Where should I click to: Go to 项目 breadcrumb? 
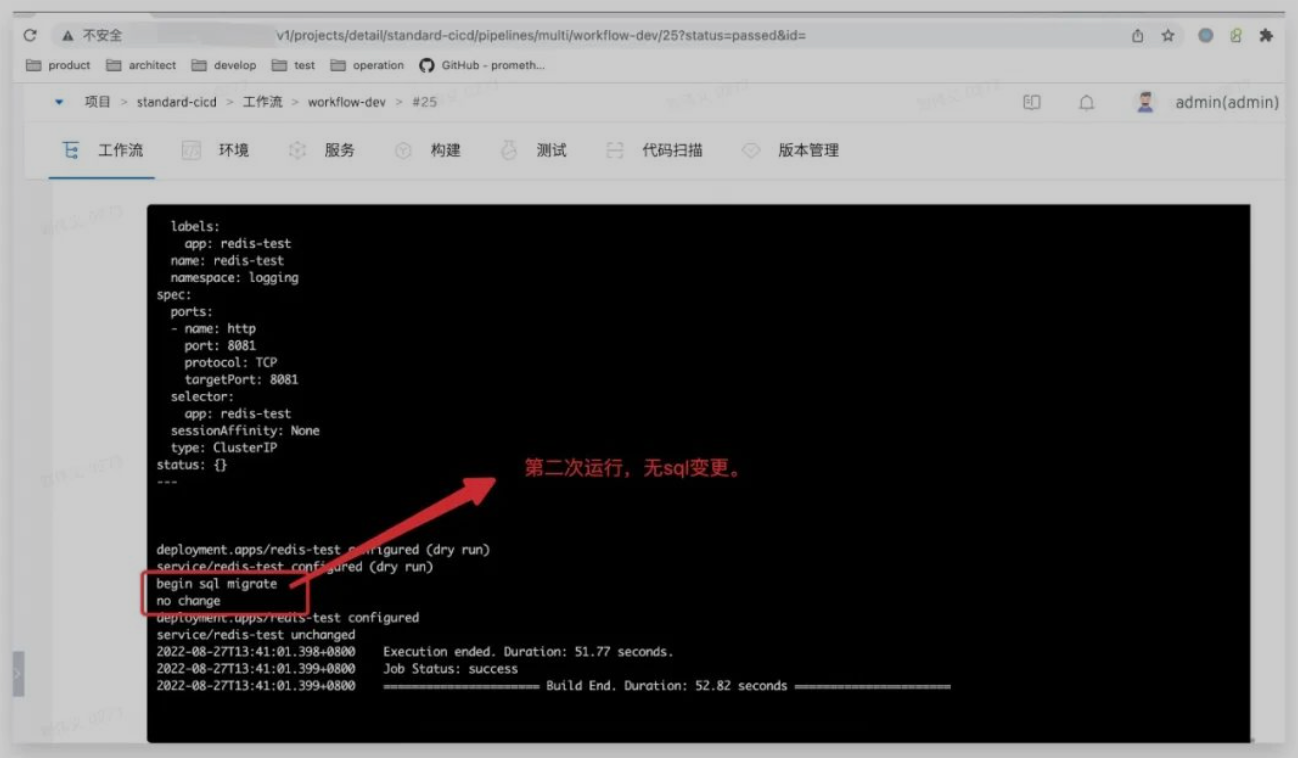coord(98,102)
